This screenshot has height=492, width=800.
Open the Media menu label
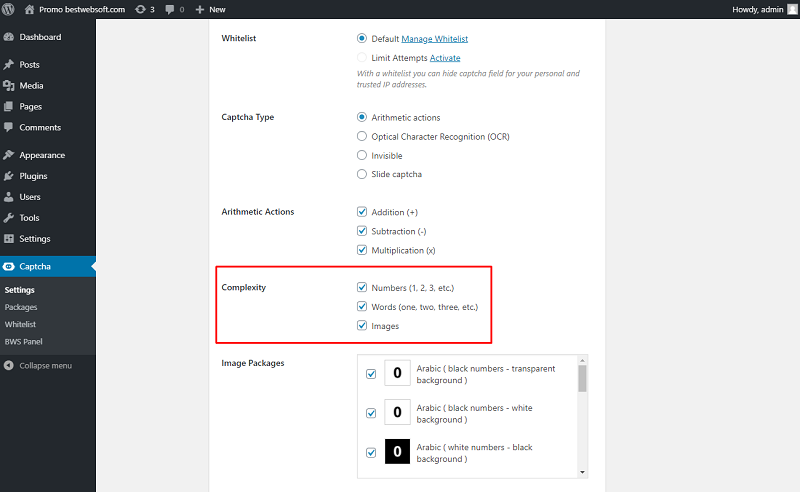click(x=31, y=85)
